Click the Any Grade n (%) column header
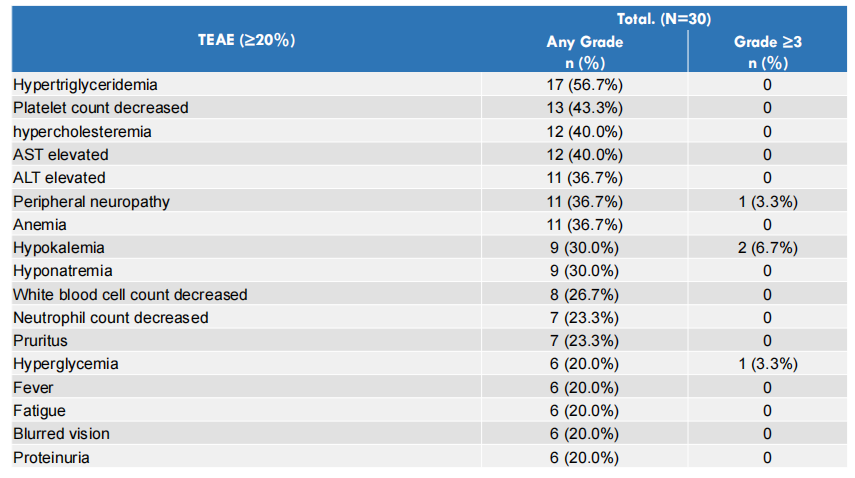 (x=584, y=52)
